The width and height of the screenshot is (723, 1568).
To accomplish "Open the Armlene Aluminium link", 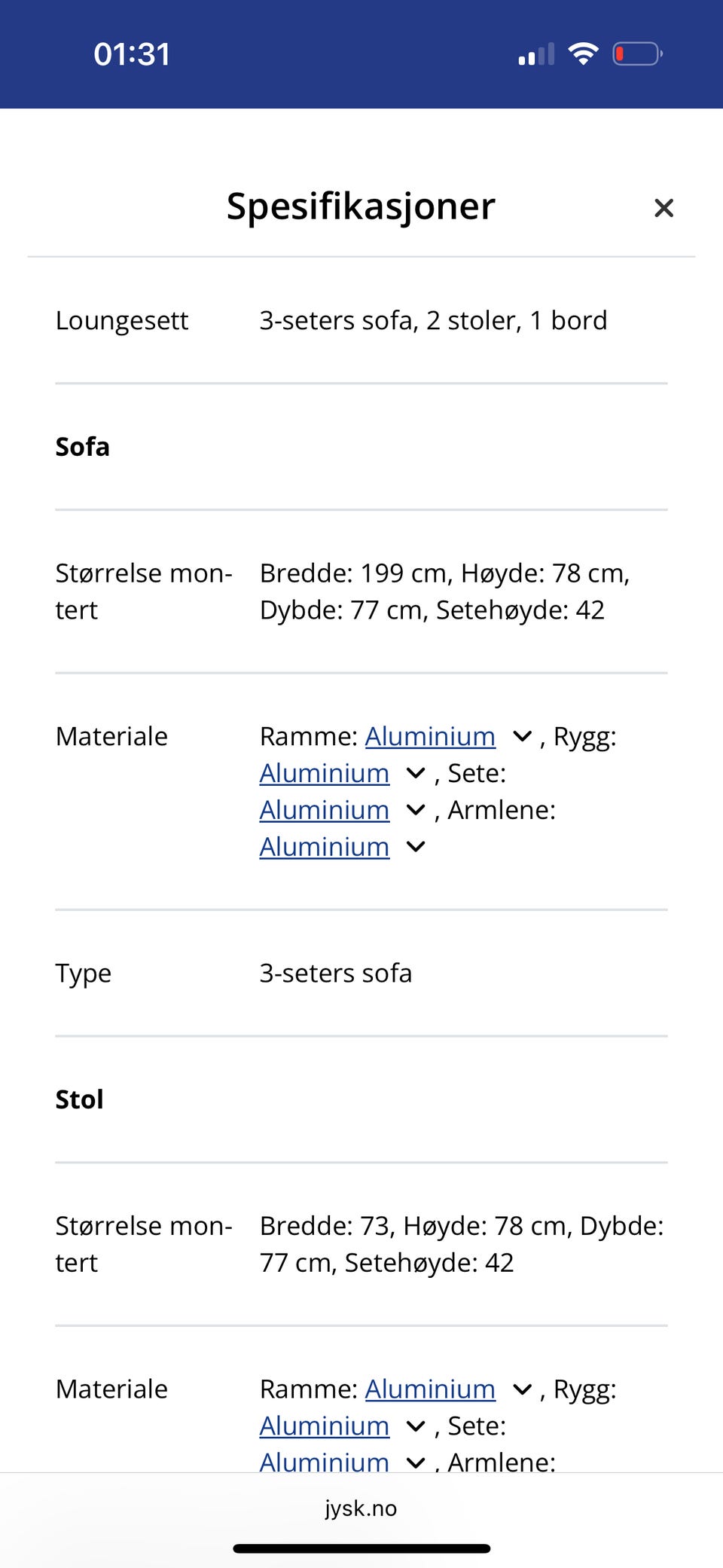I will click(x=324, y=846).
